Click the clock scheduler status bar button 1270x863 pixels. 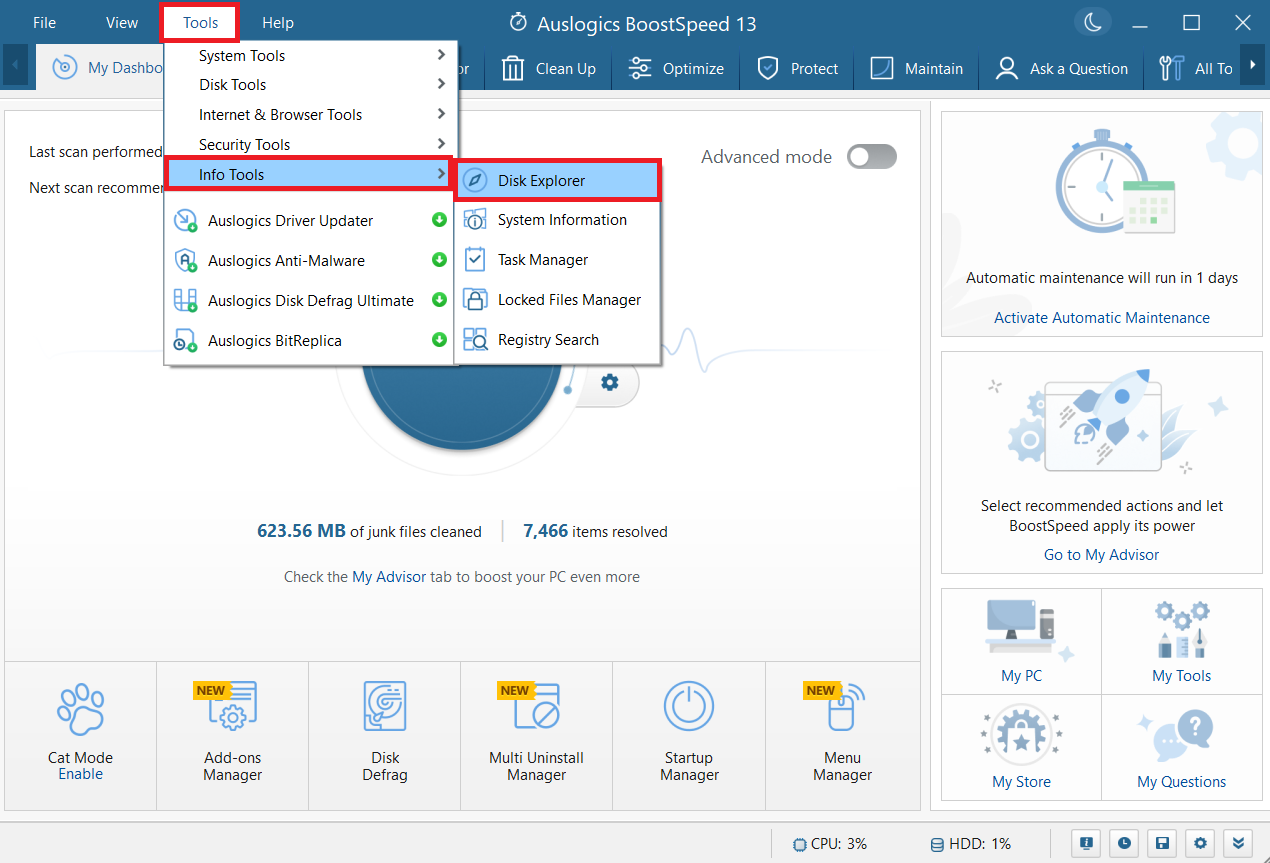[1124, 843]
